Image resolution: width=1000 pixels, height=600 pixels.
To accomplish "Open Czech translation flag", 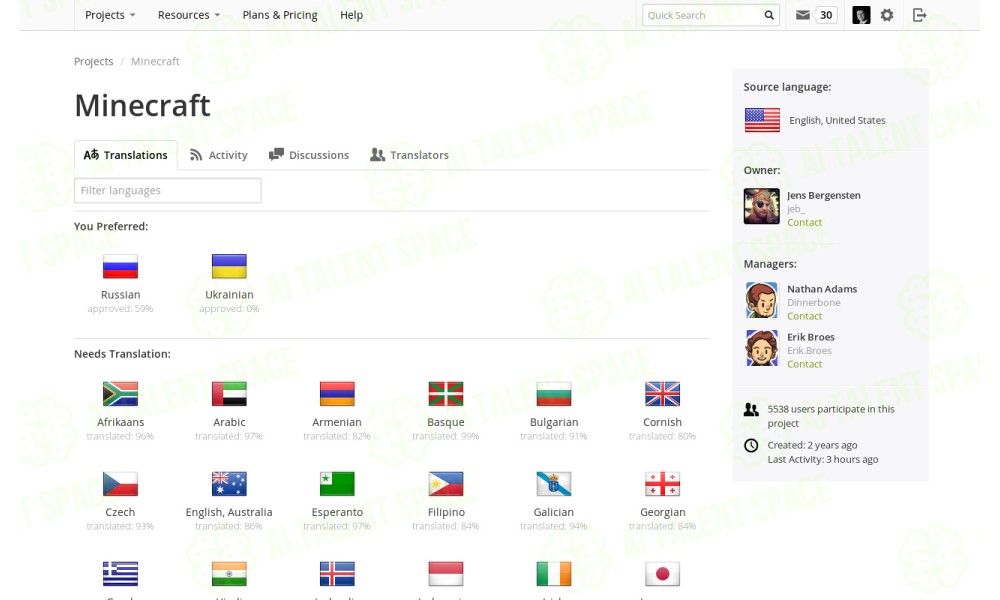I will [121, 484].
